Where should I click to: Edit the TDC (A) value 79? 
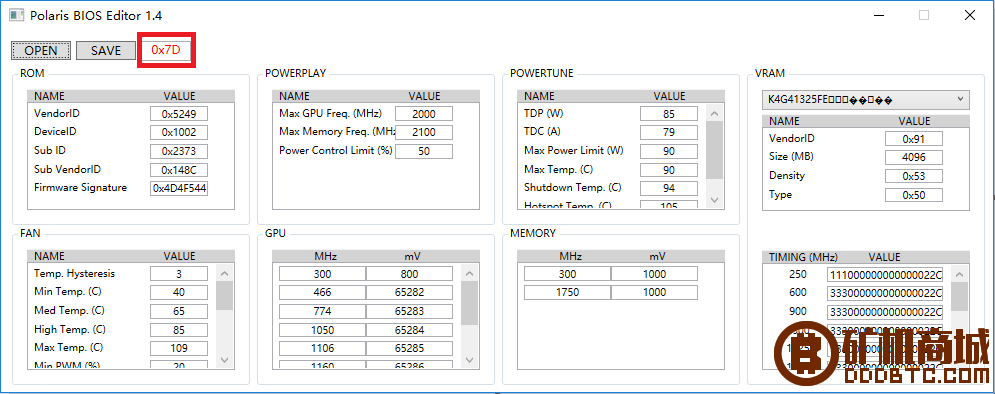669,133
